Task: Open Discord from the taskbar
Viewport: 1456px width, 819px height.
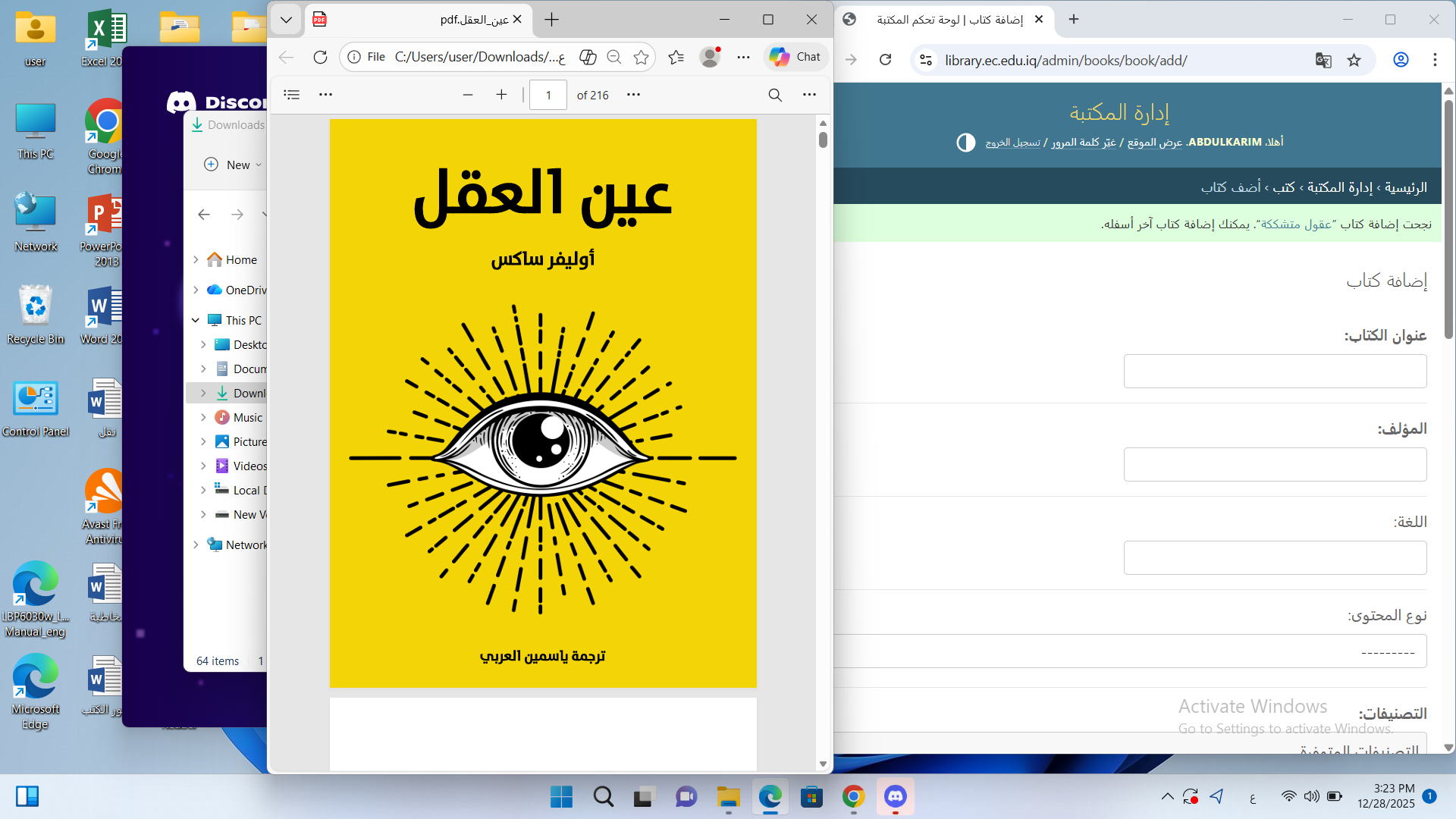Action: (896, 797)
